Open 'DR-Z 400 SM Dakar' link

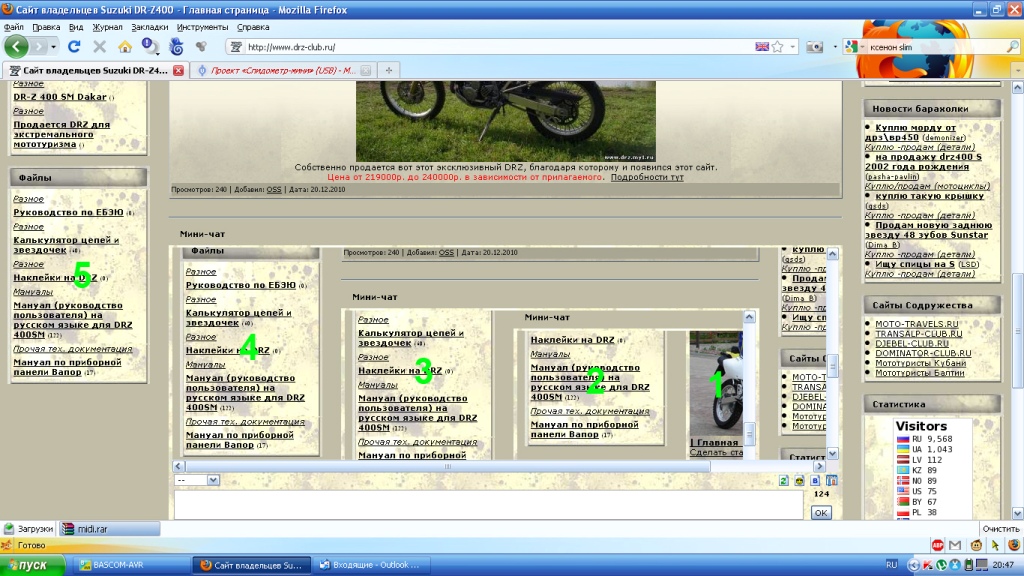(60, 97)
